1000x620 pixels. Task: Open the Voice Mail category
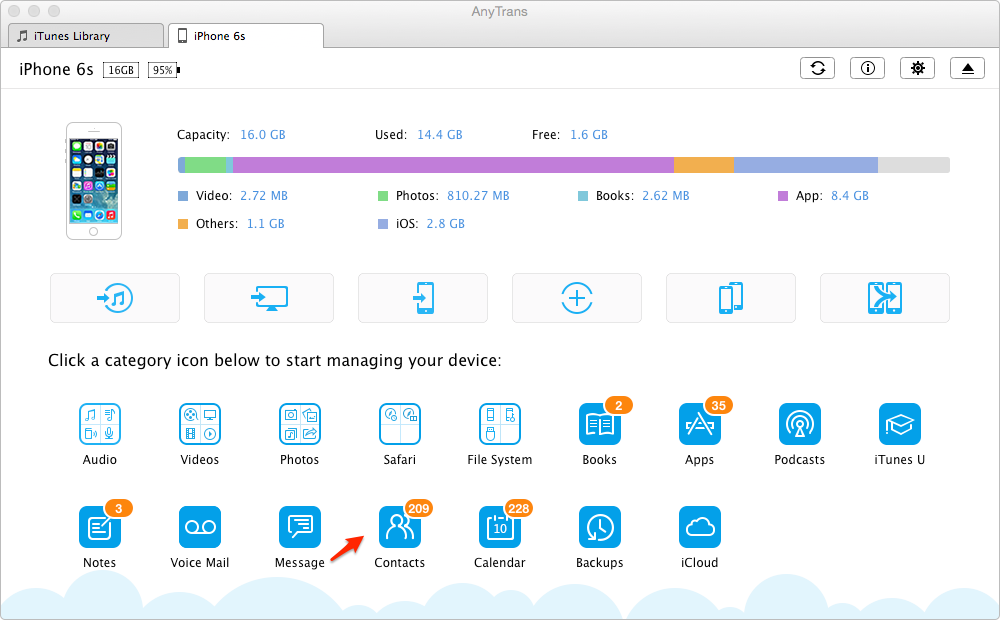[x=200, y=527]
